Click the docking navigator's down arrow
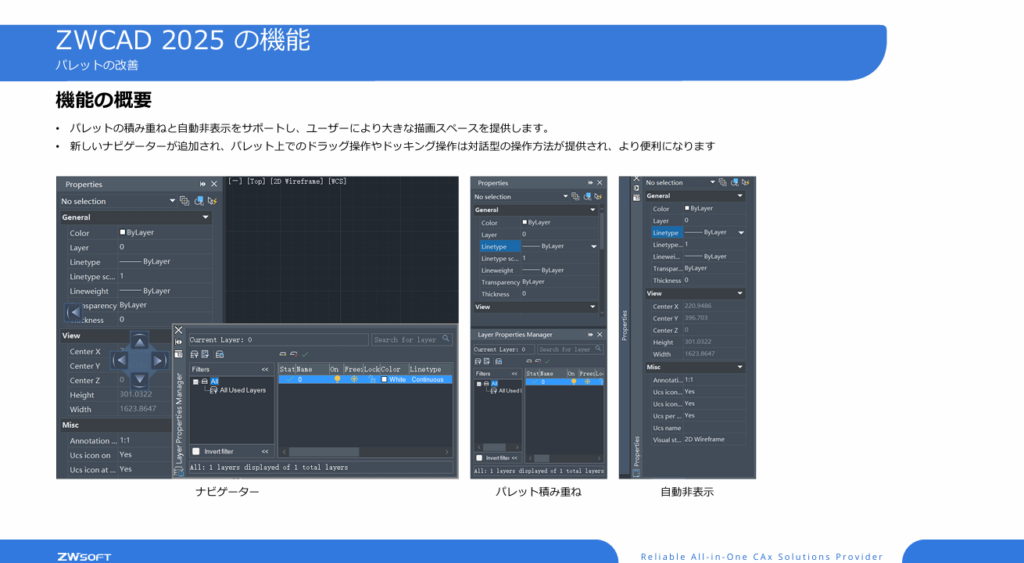 click(139, 379)
